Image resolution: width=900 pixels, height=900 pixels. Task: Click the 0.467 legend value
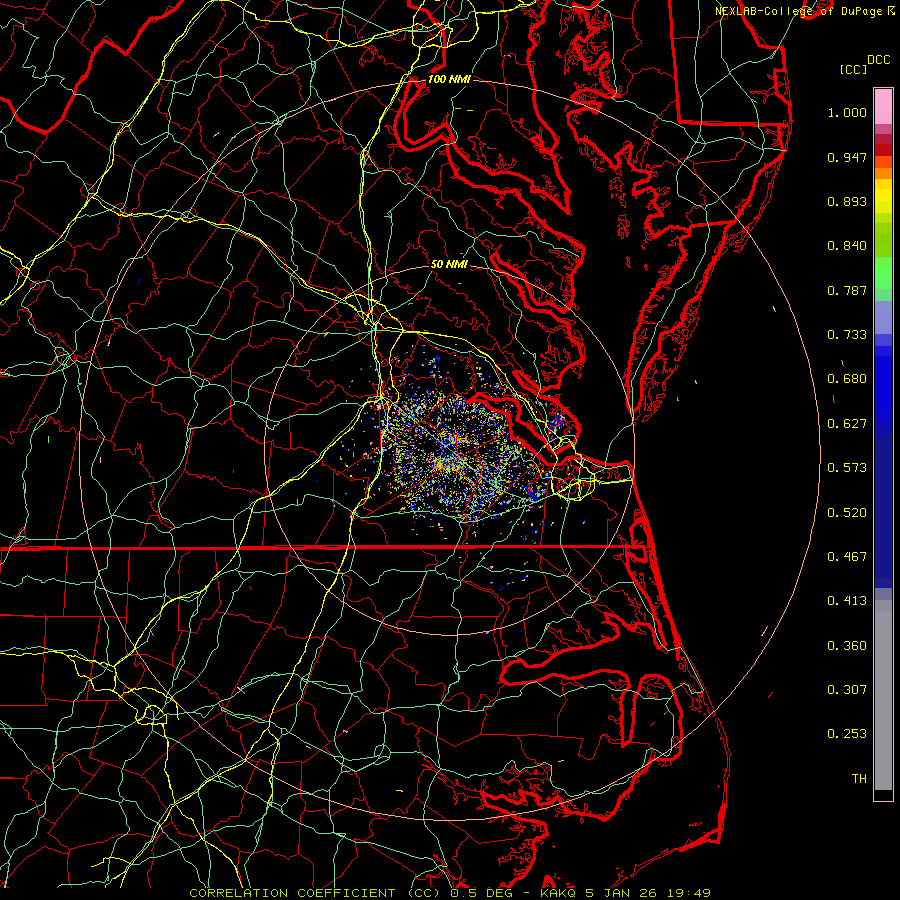[x=847, y=557]
